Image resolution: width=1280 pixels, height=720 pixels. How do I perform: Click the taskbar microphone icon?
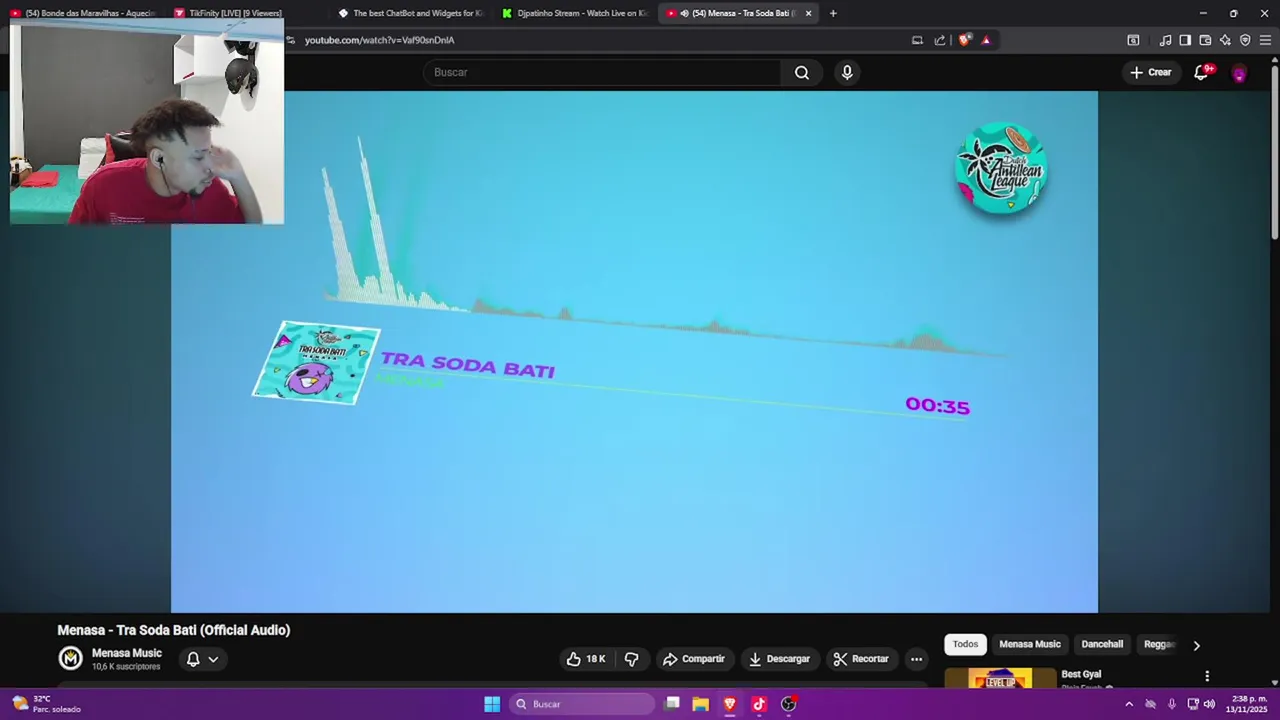[1171, 704]
